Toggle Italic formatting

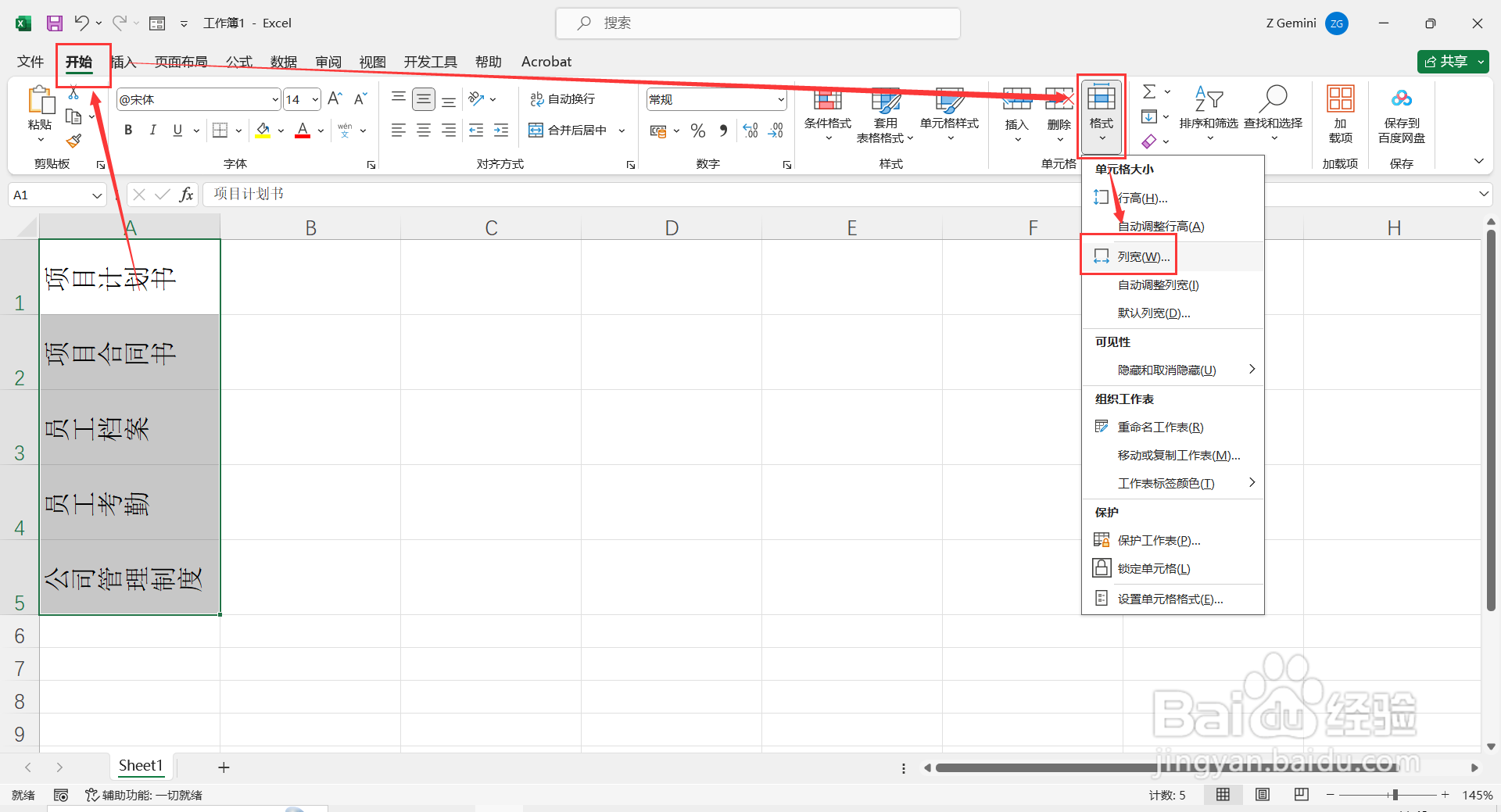[153, 130]
